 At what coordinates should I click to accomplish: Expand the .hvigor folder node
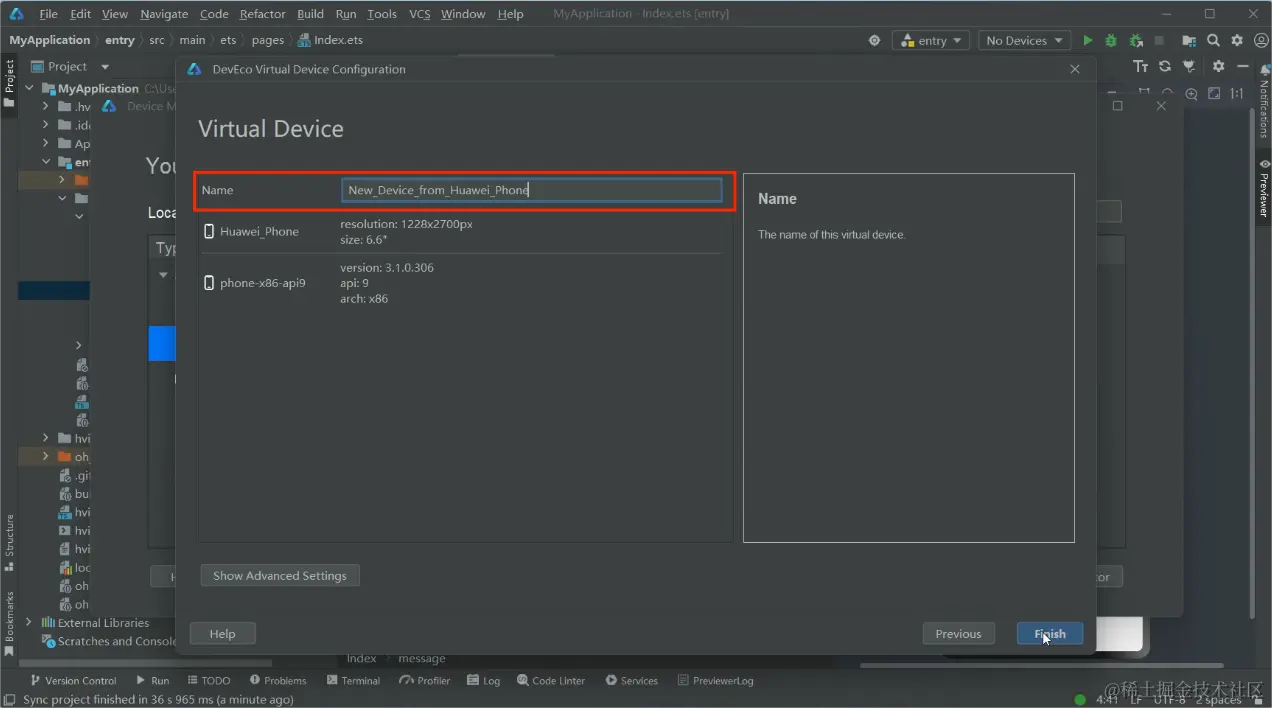(45, 107)
